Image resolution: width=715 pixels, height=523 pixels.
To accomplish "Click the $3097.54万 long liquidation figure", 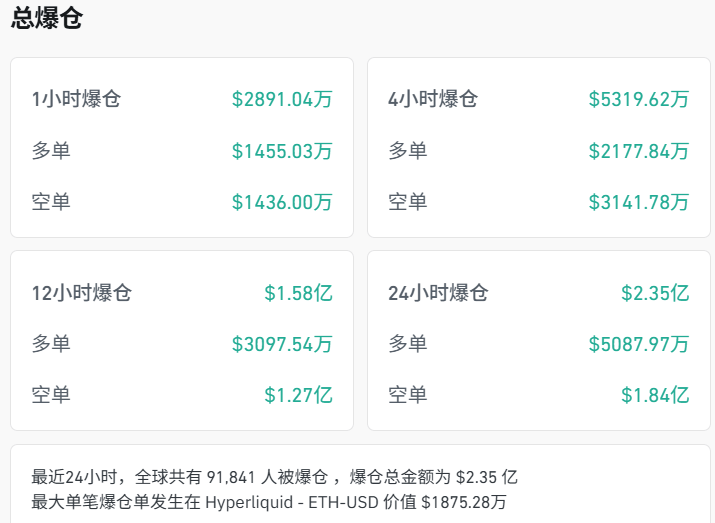I will pos(282,344).
